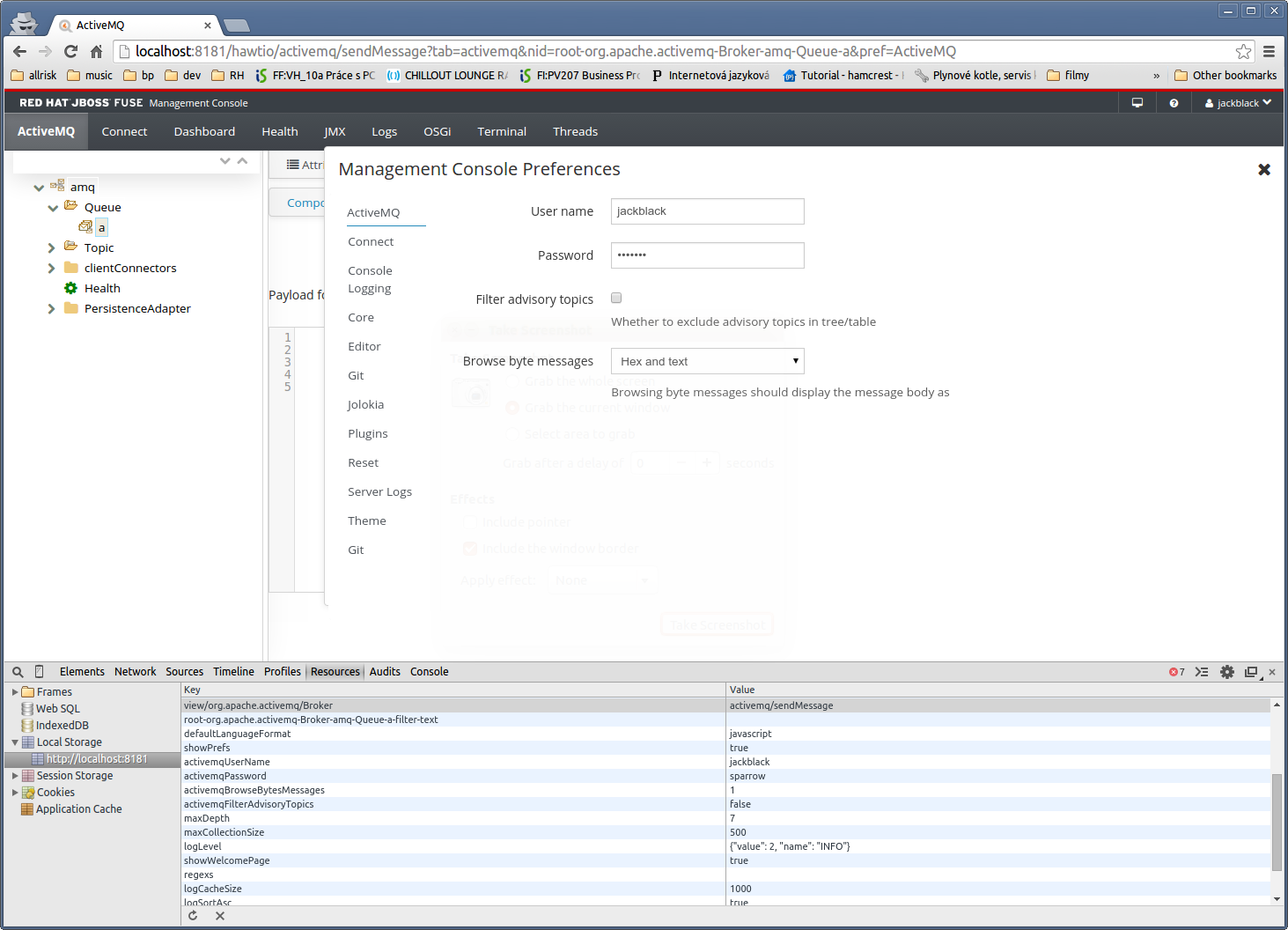The height and width of the screenshot is (930, 1288).
Task: Expand the Cookies node in DevTools
Action: coord(15,793)
